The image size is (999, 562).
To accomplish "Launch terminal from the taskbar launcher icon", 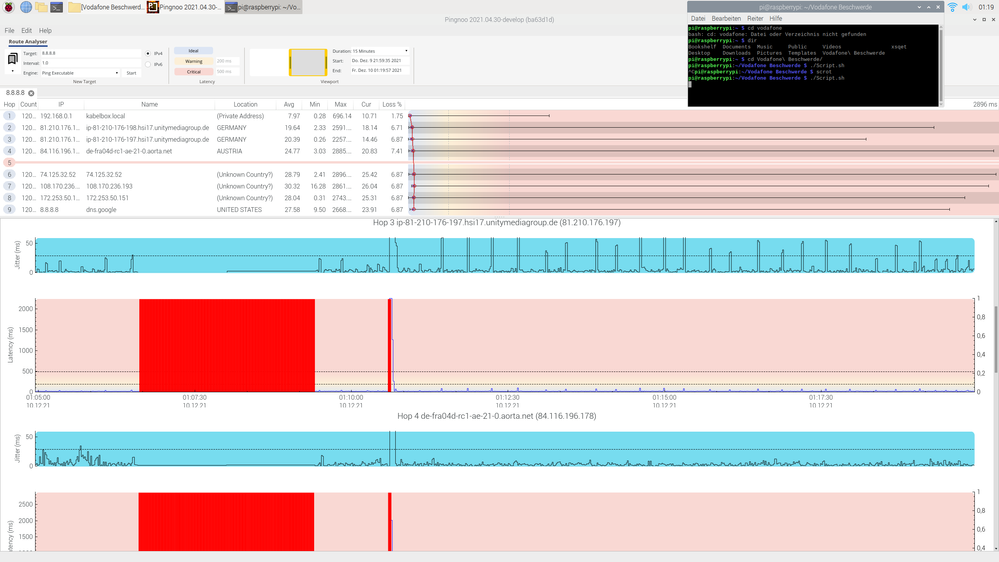I will click(x=57, y=7).
